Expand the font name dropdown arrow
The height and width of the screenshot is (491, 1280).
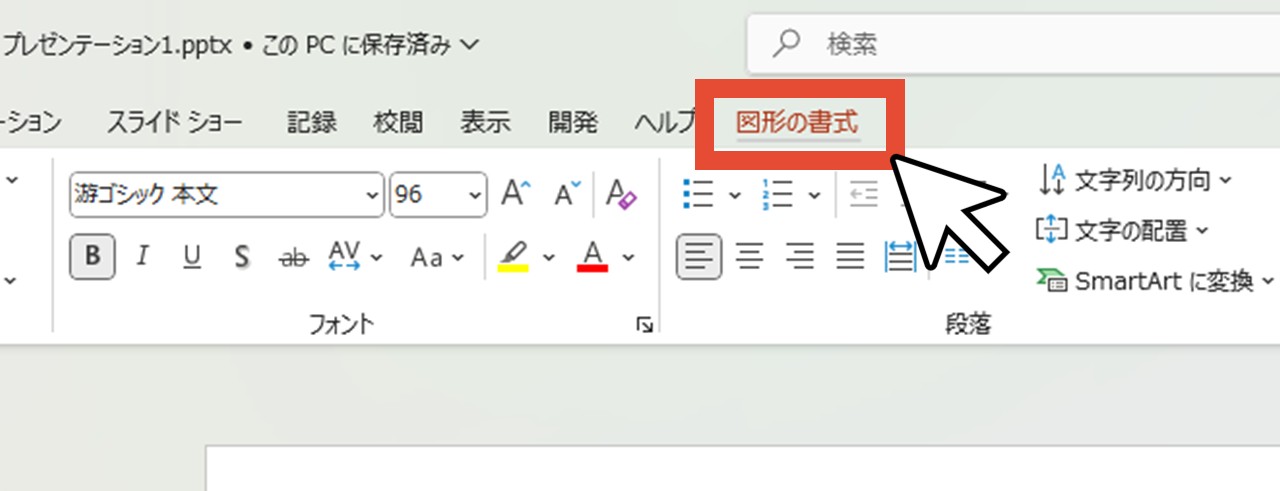[x=373, y=195]
